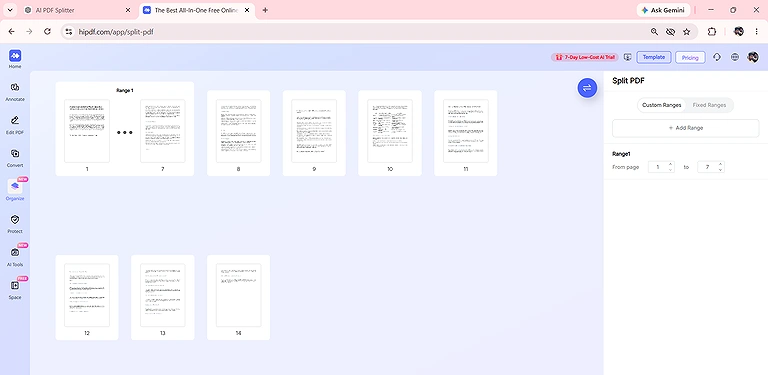Open the browser Extensions puzzle icon
The width and height of the screenshot is (768, 375).
712,31
